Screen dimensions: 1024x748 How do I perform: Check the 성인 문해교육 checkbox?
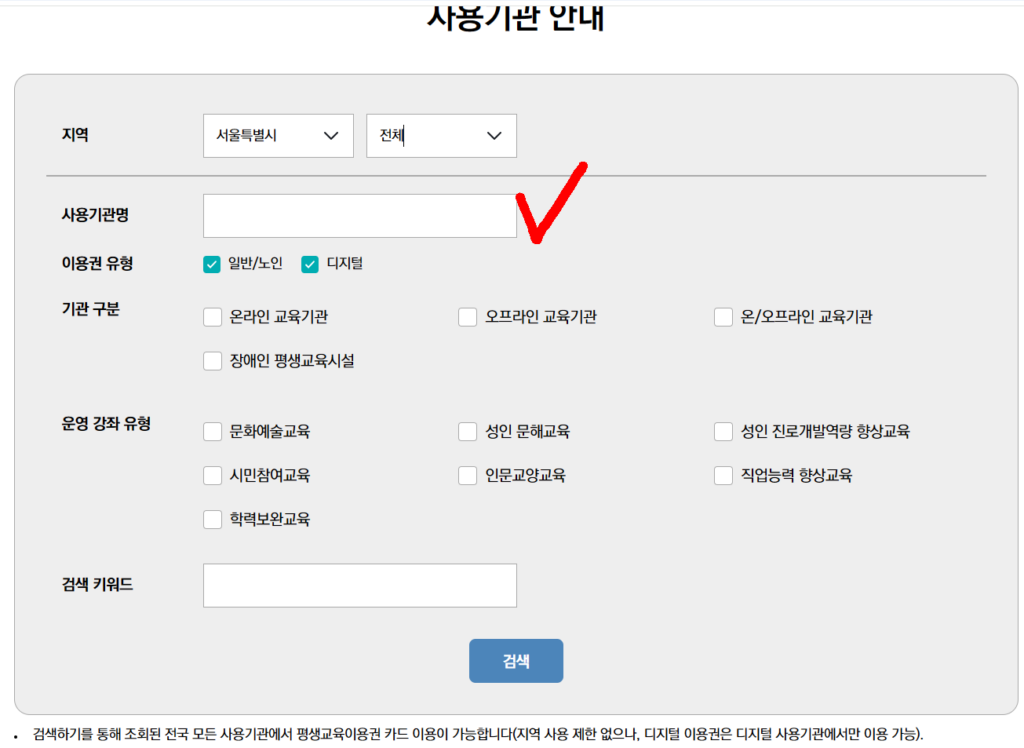pyautogui.click(x=468, y=432)
